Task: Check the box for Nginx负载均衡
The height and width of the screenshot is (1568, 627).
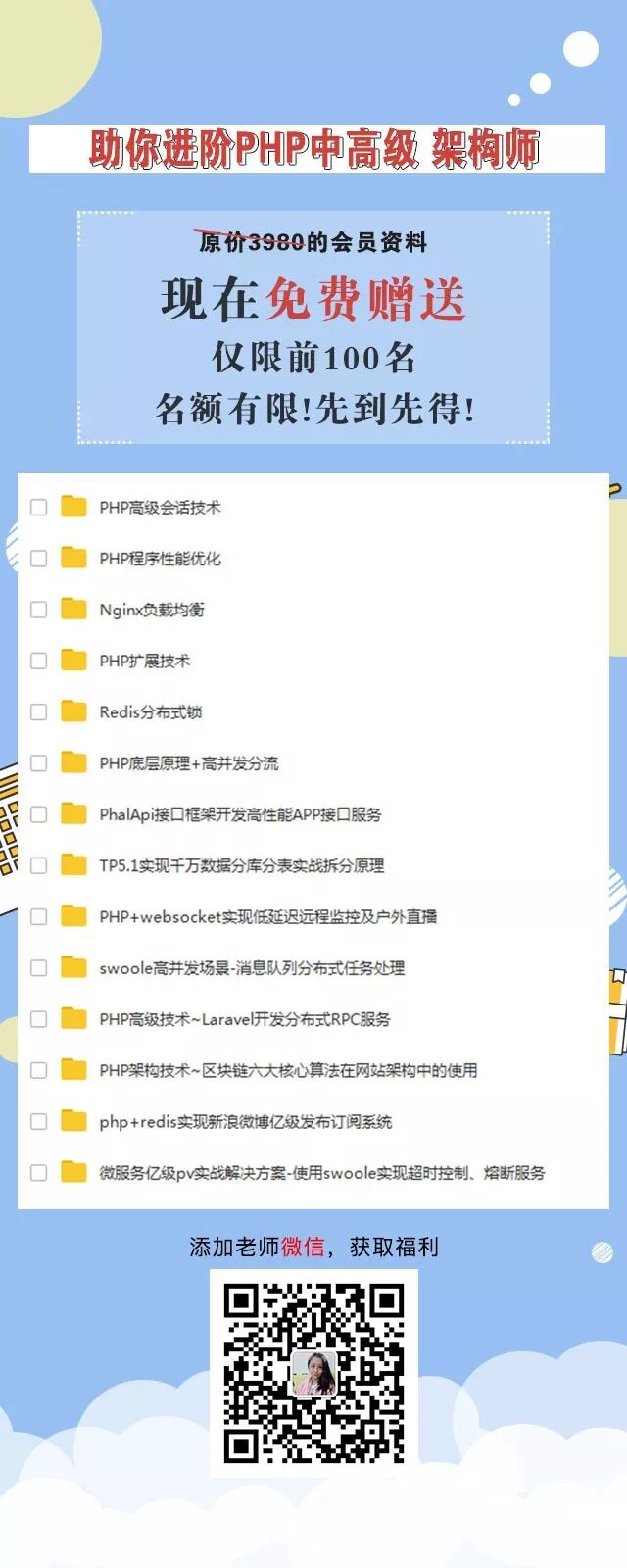Action: click(x=39, y=610)
